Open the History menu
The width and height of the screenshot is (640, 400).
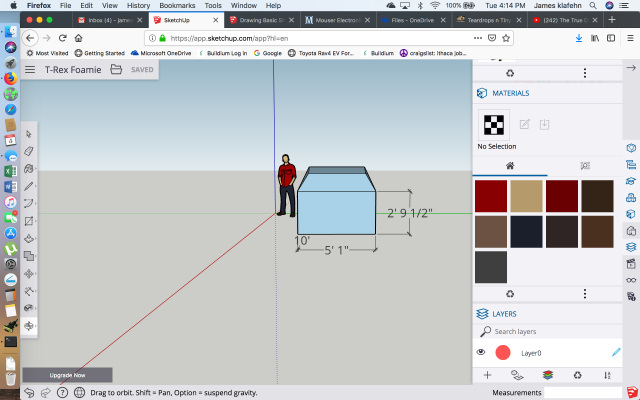[138, 5]
